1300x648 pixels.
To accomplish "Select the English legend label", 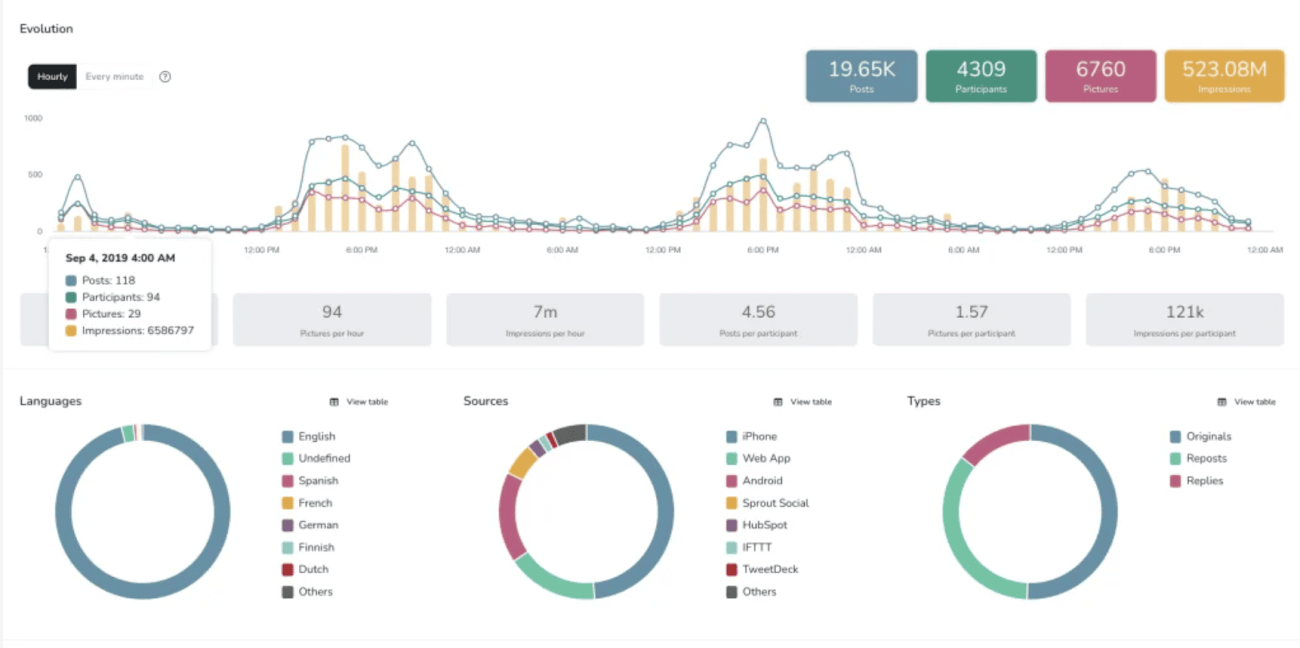I will pyautogui.click(x=317, y=437).
